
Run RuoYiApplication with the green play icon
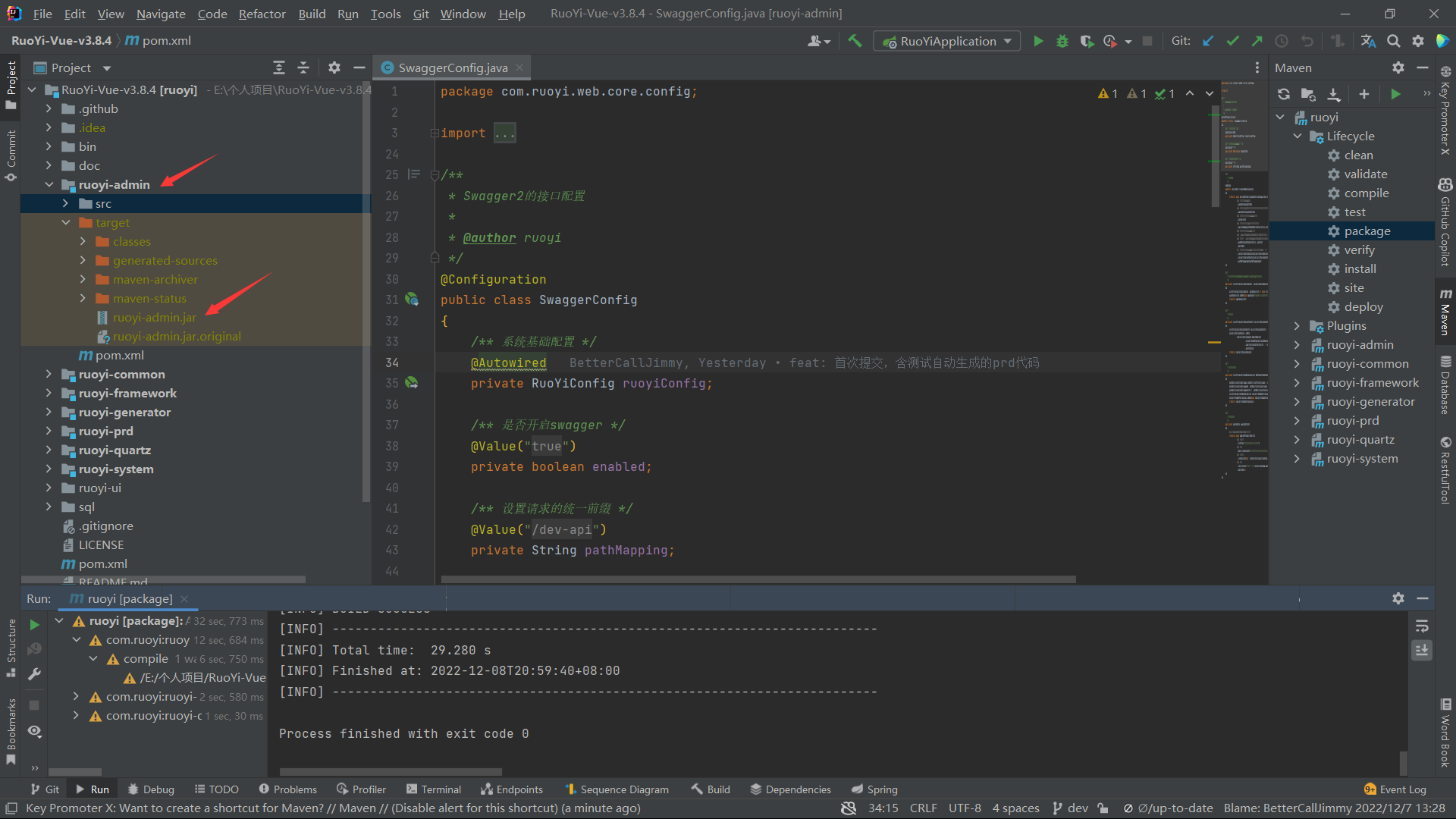point(1038,41)
